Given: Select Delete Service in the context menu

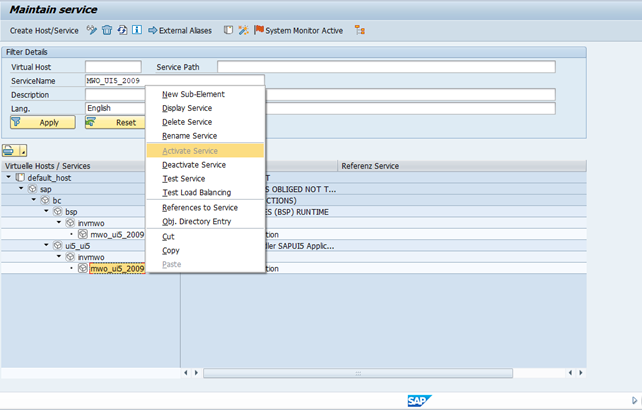Looking at the screenshot, I should [188, 122].
